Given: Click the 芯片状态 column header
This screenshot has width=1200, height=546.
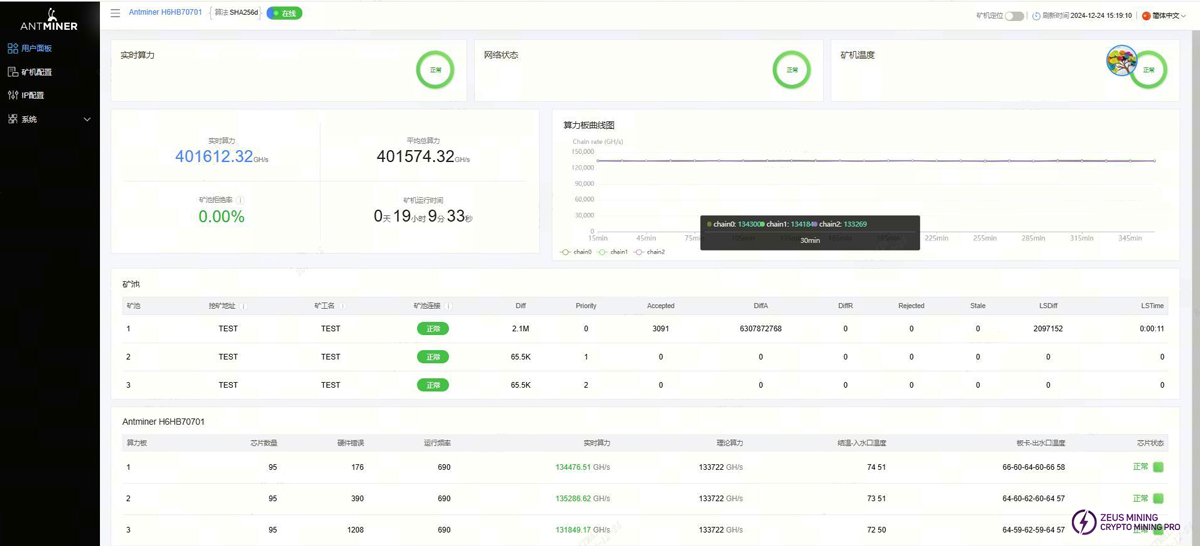Looking at the screenshot, I should point(1150,442).
